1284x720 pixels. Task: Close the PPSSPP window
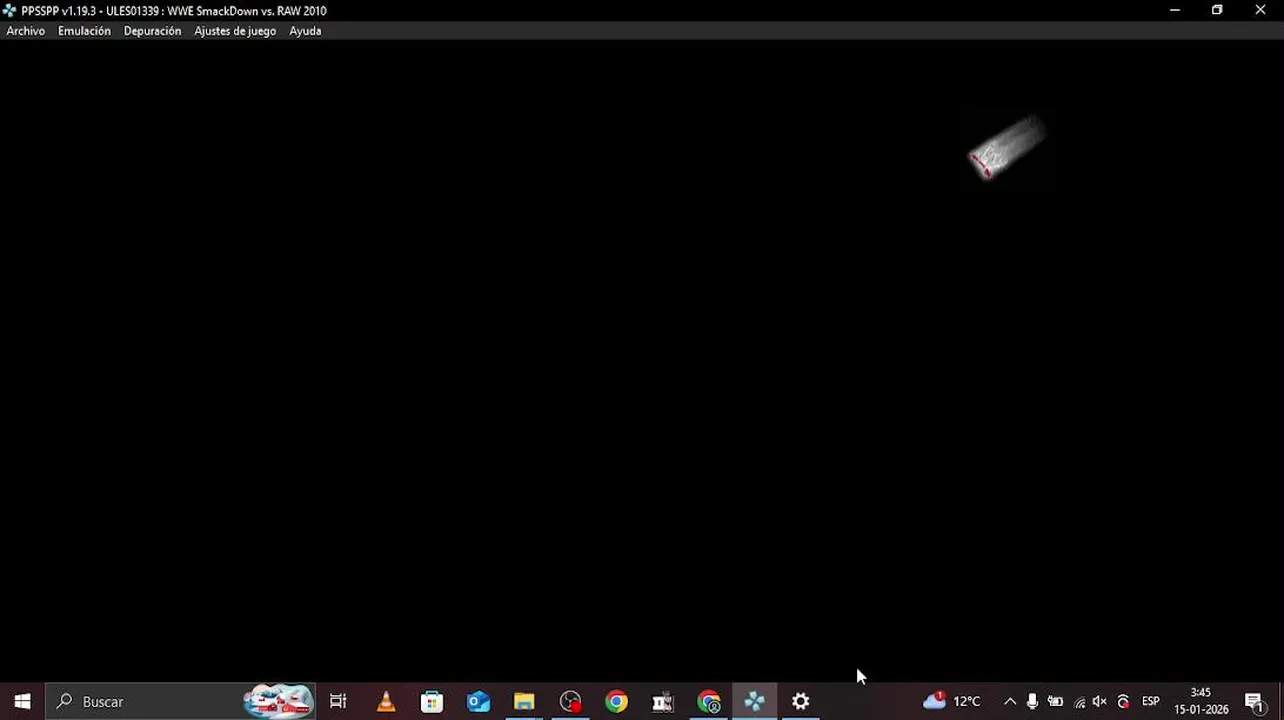pos(1260,10)
